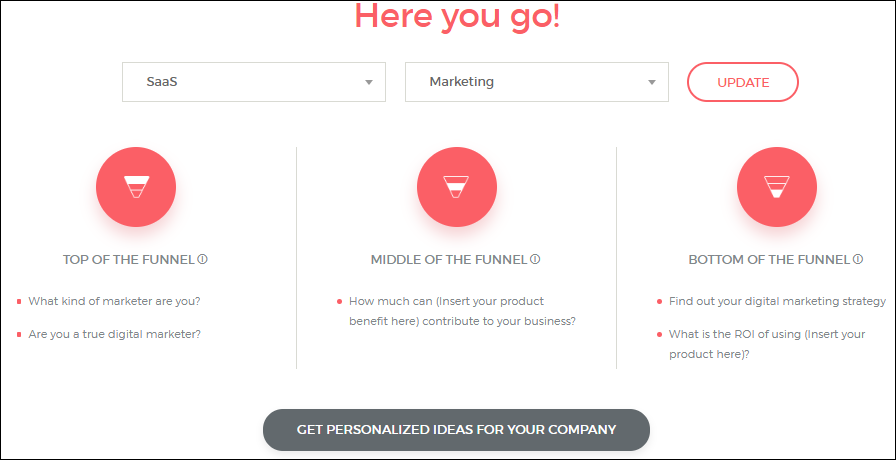Select 'Are you a true digital marketer?' idea
The height and width of the screenshot is (460, 896).
click(x=114, y=334)
